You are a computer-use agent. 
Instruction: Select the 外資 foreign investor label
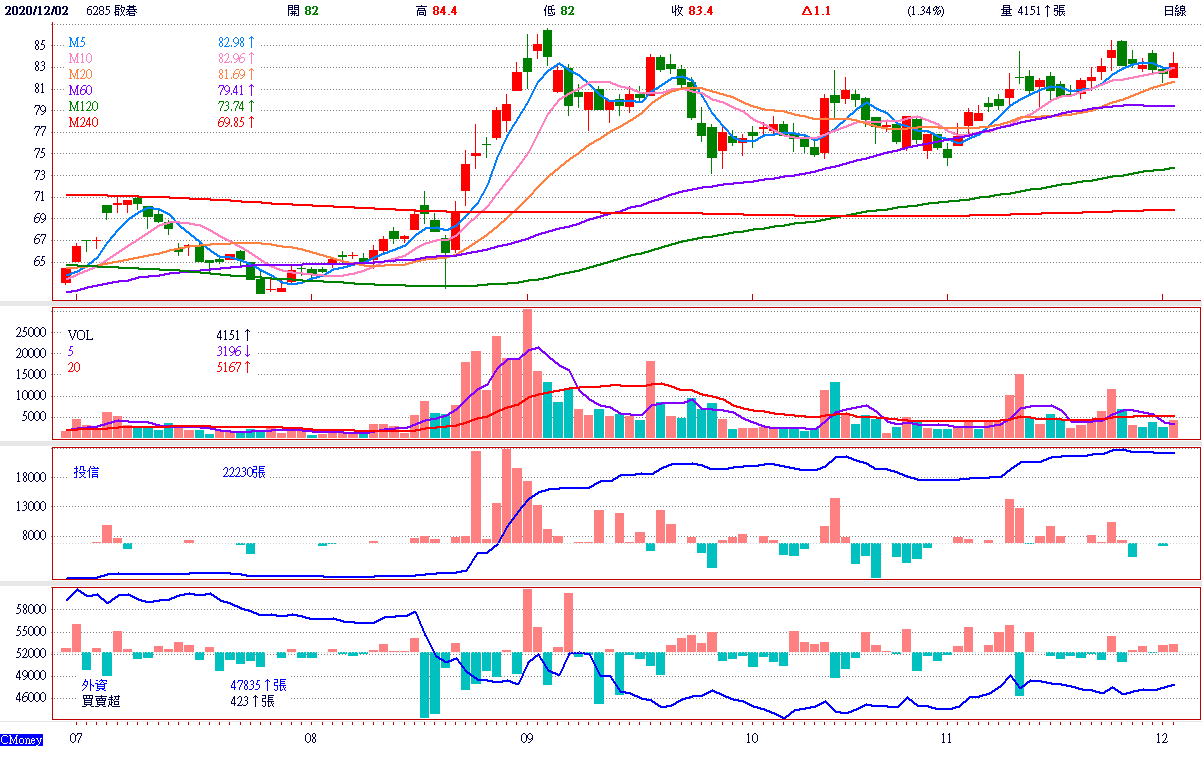coord(94,685)
